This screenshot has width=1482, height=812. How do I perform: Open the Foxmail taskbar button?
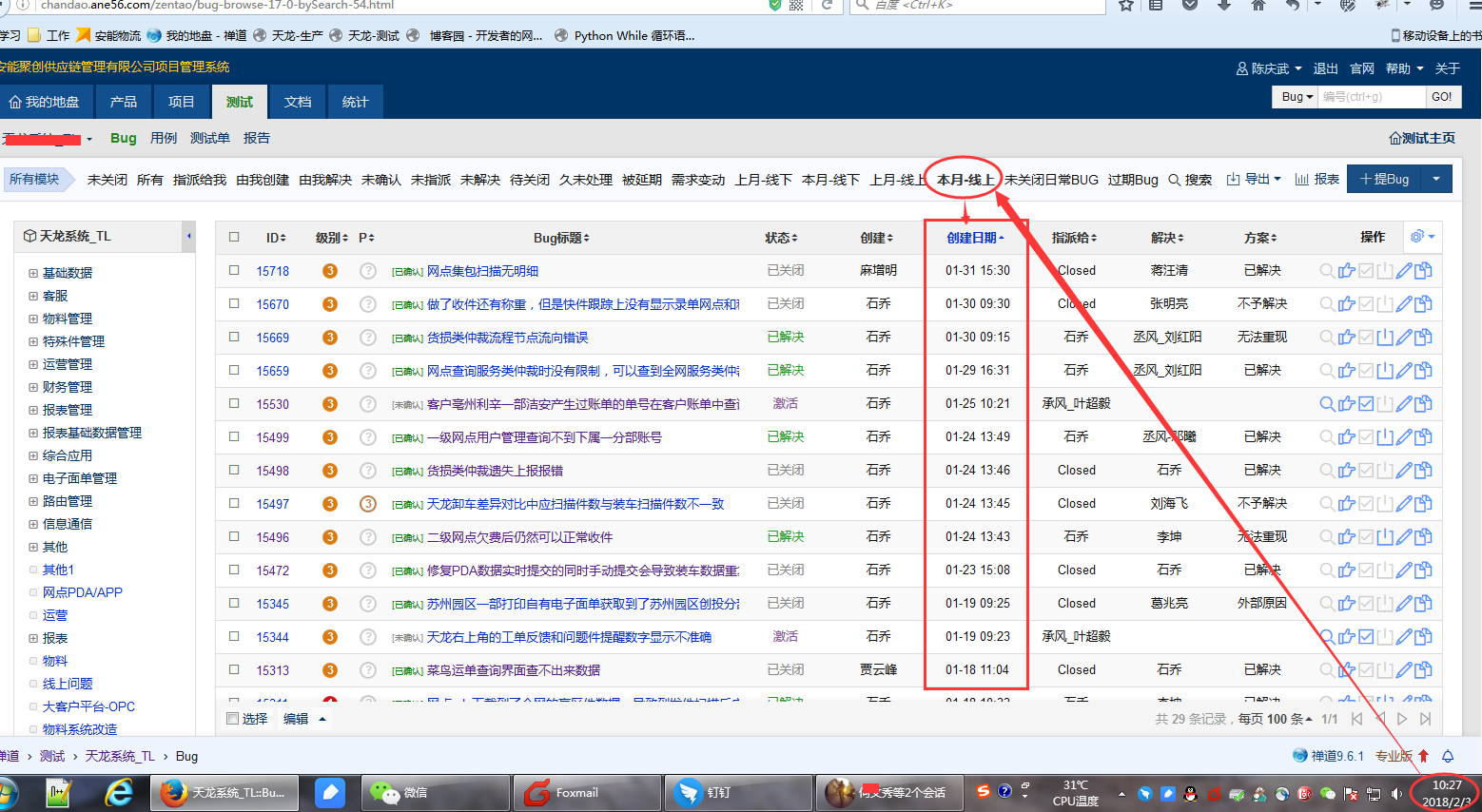576,793
